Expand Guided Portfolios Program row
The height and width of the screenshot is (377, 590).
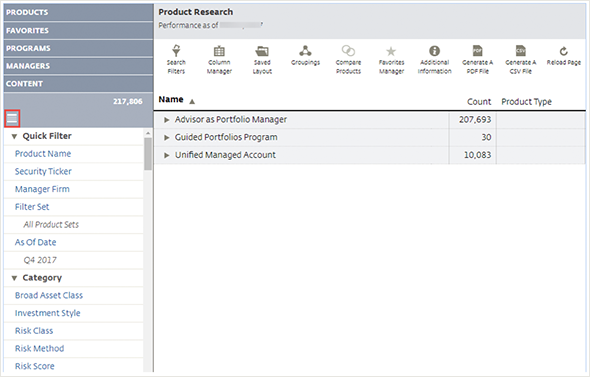(166, 137)
